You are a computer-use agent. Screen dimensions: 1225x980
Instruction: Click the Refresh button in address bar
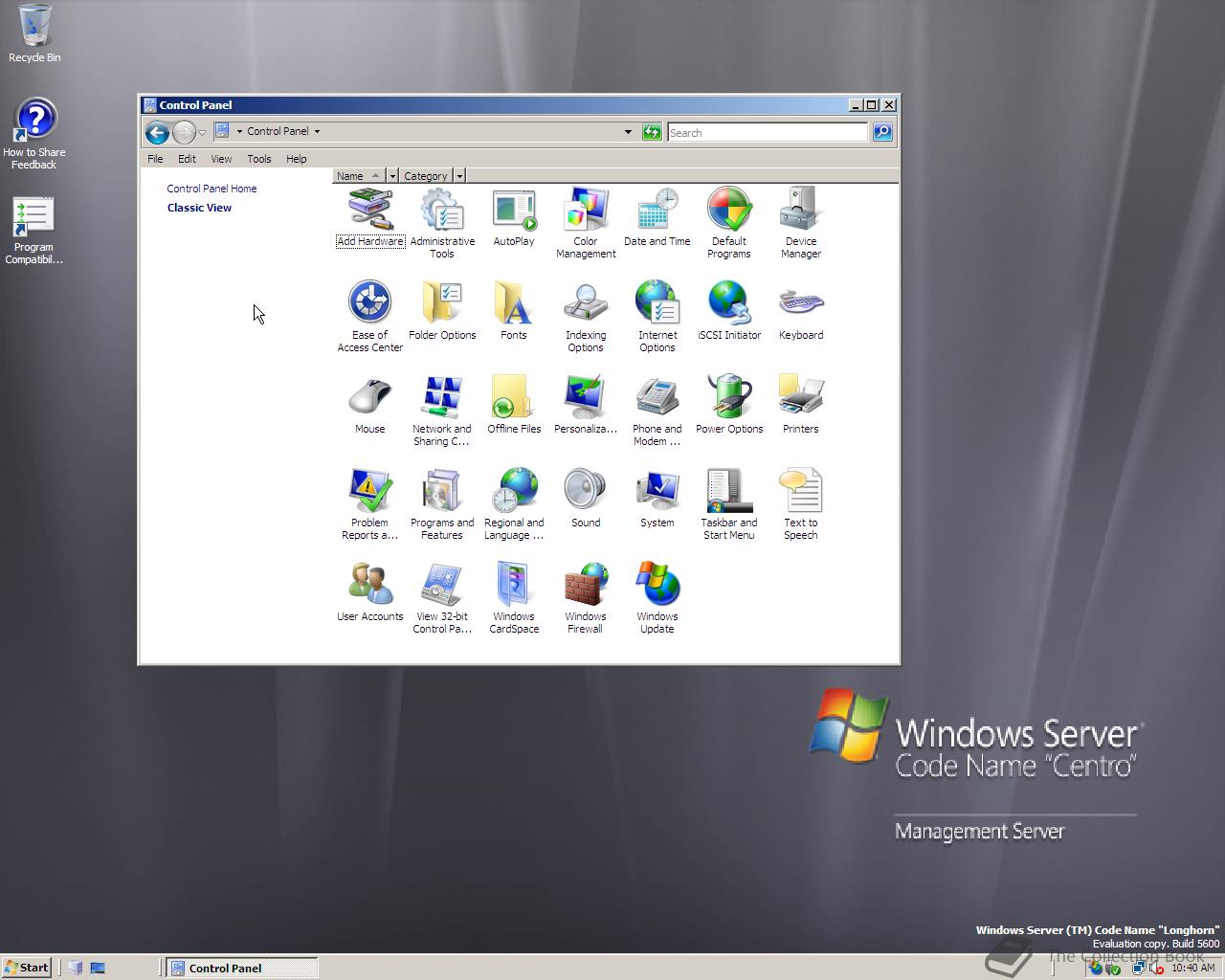click(x=652, y=132)
